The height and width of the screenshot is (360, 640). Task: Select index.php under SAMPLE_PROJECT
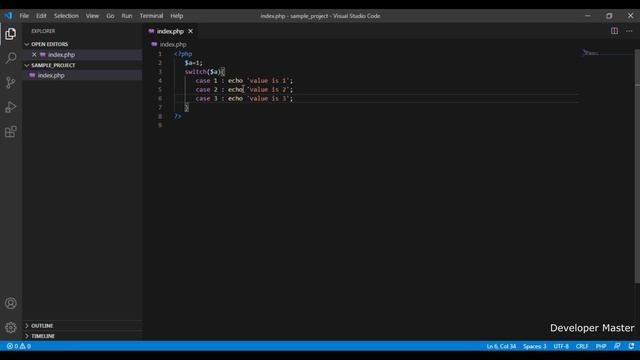(51, 76)
